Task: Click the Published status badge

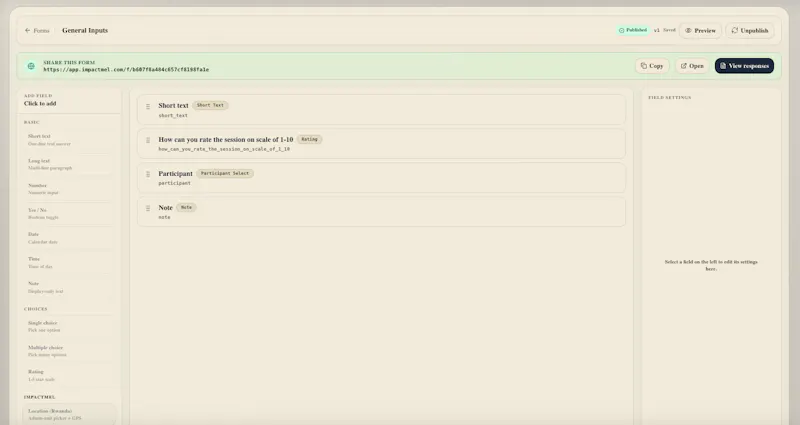Action: coord(633,30)
